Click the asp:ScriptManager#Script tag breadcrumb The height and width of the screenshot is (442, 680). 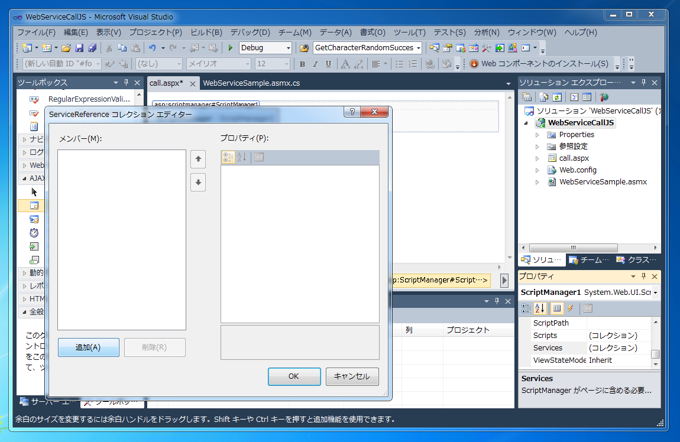click(x=439, y=280)
